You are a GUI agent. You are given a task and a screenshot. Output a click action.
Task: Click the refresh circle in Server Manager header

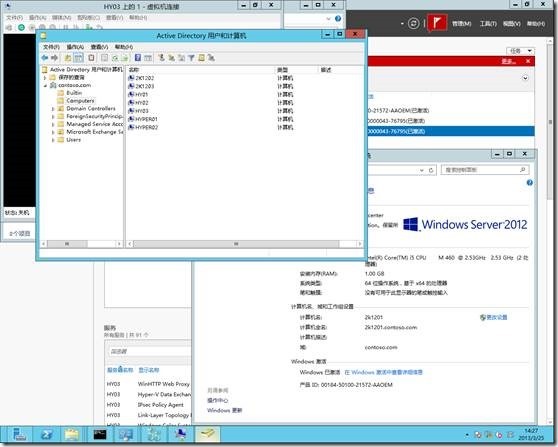tap(414, 24)
